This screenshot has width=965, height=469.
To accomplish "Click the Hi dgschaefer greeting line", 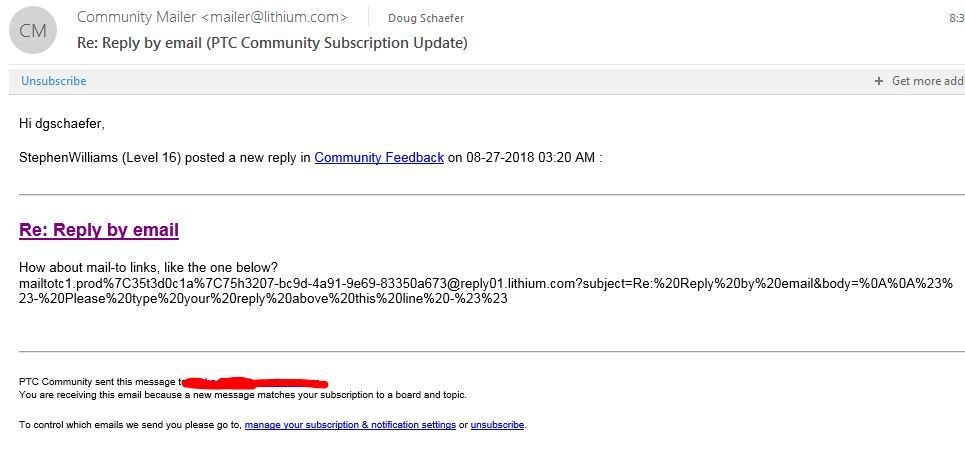I will click(x=62, y=124).
